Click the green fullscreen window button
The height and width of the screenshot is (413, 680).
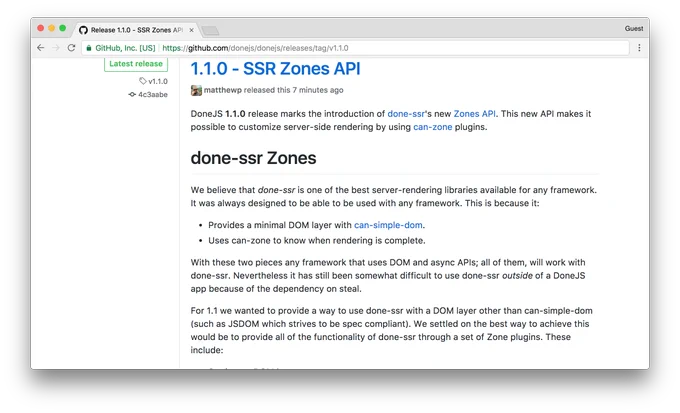coord(62,28)
